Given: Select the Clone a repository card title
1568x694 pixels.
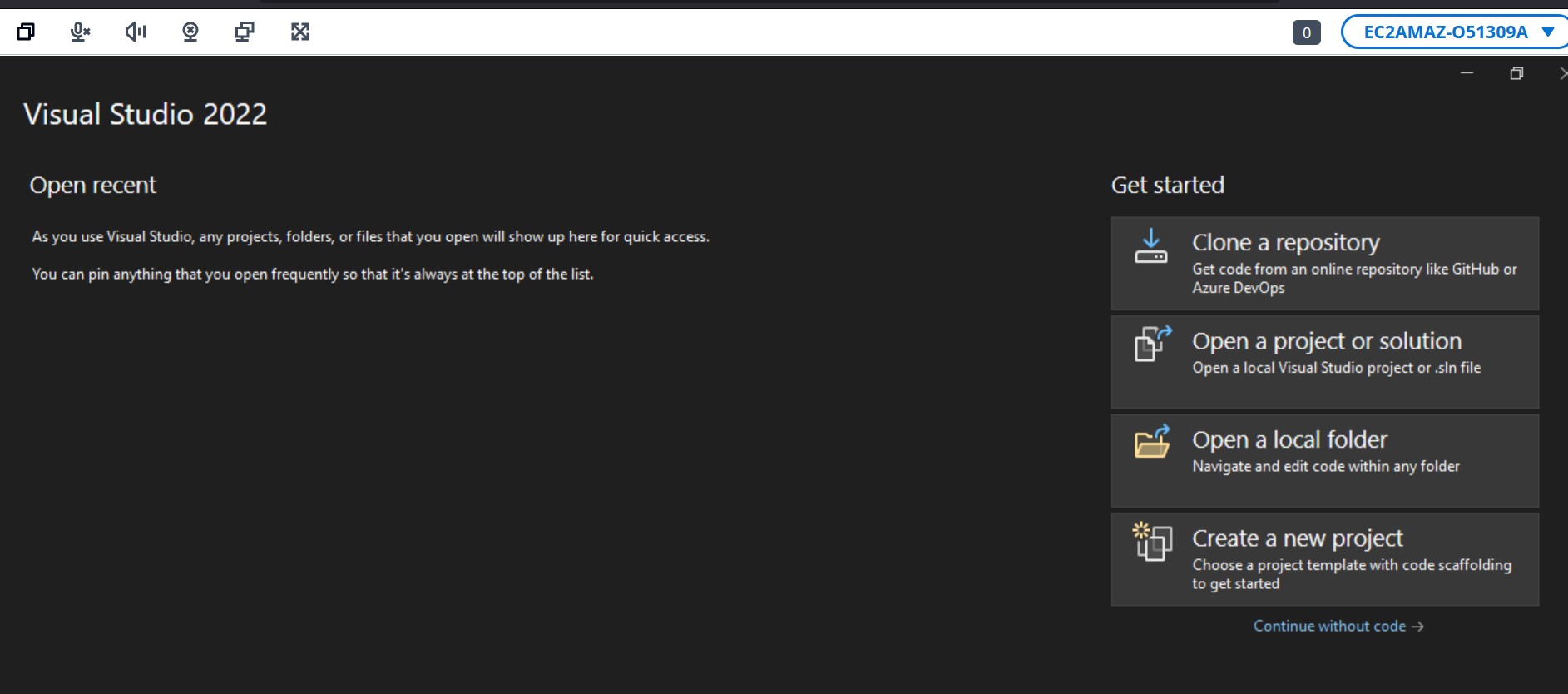Looking at the screenshot, I should [x=1285, y=242].
